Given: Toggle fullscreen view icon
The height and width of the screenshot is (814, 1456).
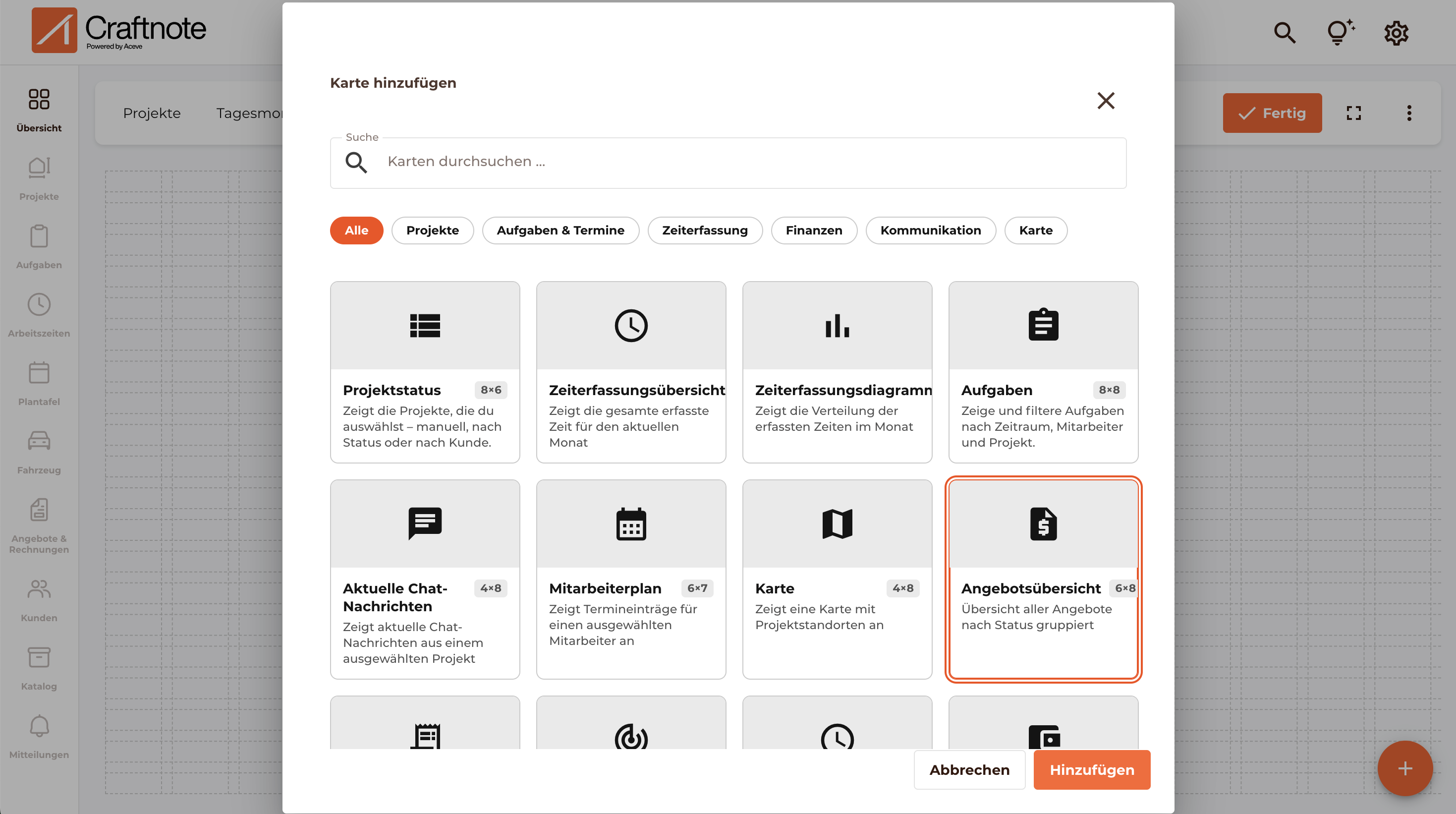Looking at the screenshot, I should pyautogui.click(x=1354, y=113).
